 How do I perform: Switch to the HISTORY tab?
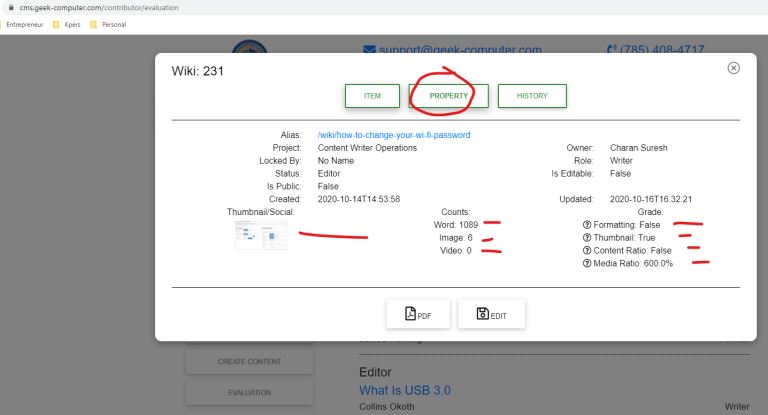coord(532,96)
